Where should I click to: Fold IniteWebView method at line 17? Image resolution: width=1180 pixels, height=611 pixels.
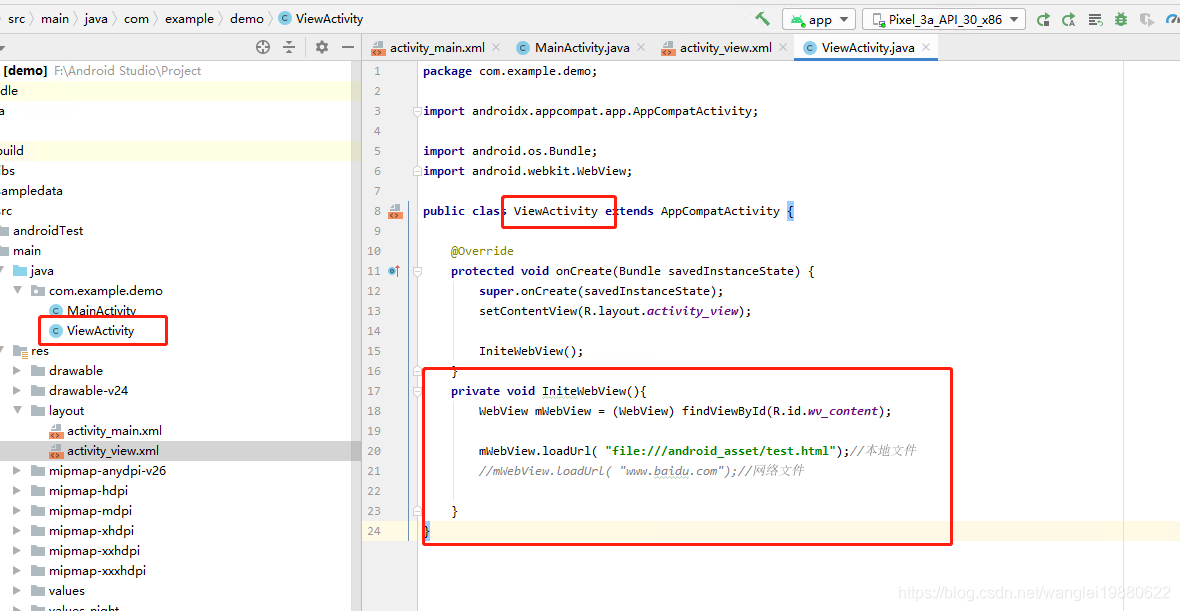point(417,391)
